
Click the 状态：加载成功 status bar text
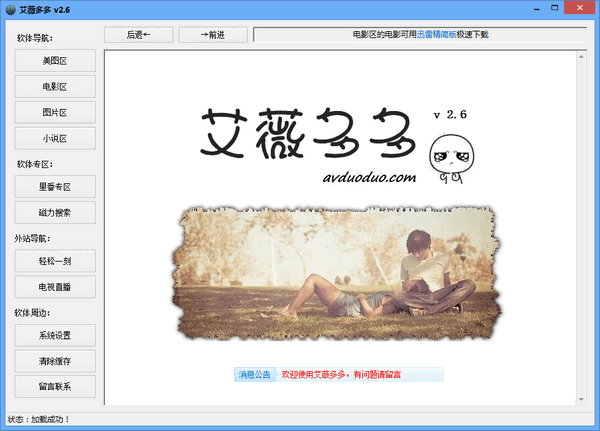click(x=38, y=420)
